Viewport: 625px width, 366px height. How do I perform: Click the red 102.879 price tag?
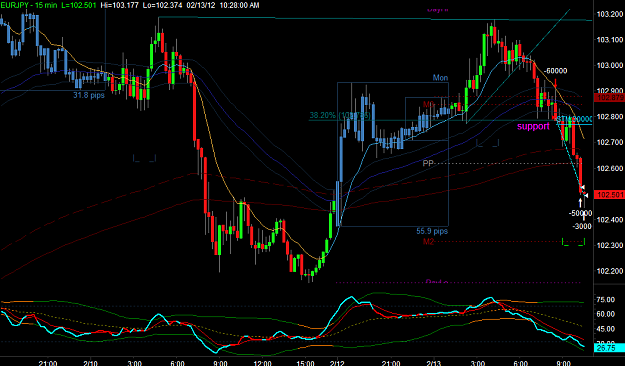pyautogui.click(x=609, y=98)
